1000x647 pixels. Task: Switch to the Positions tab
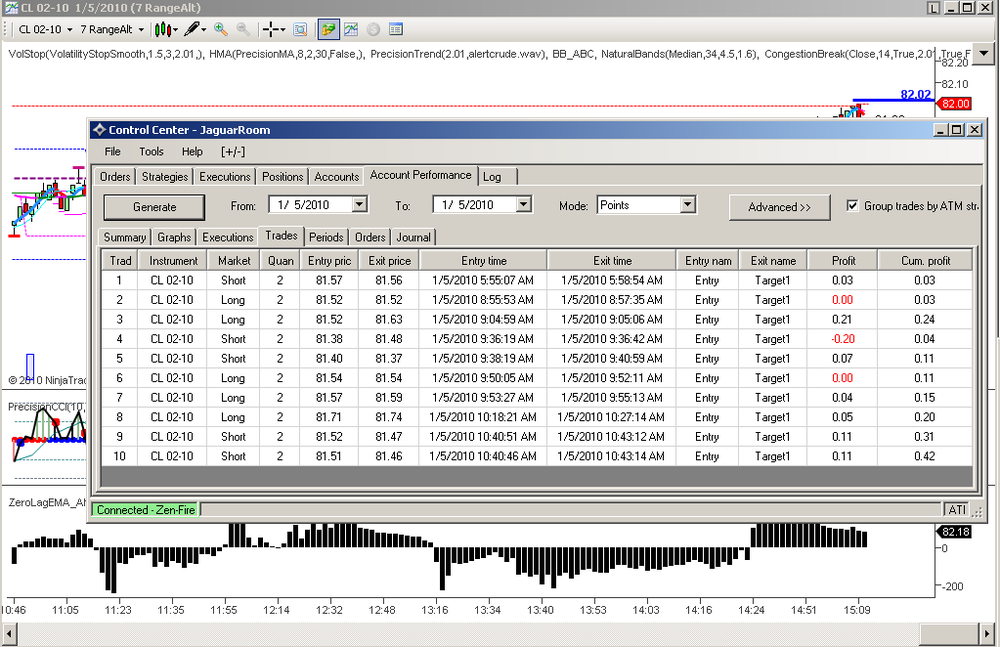(283, 177)
